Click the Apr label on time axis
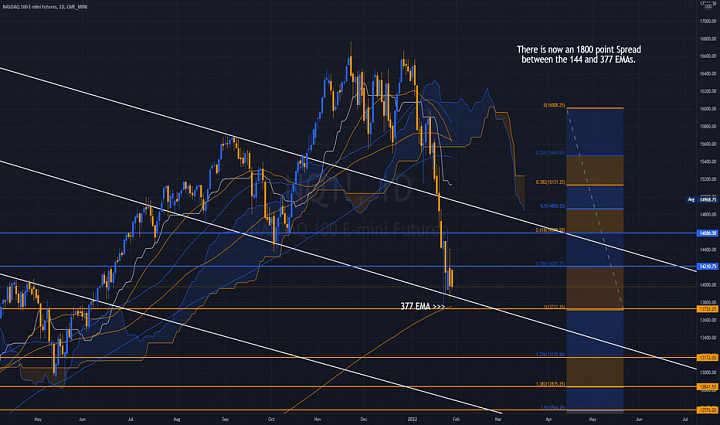 click(549, 419)
